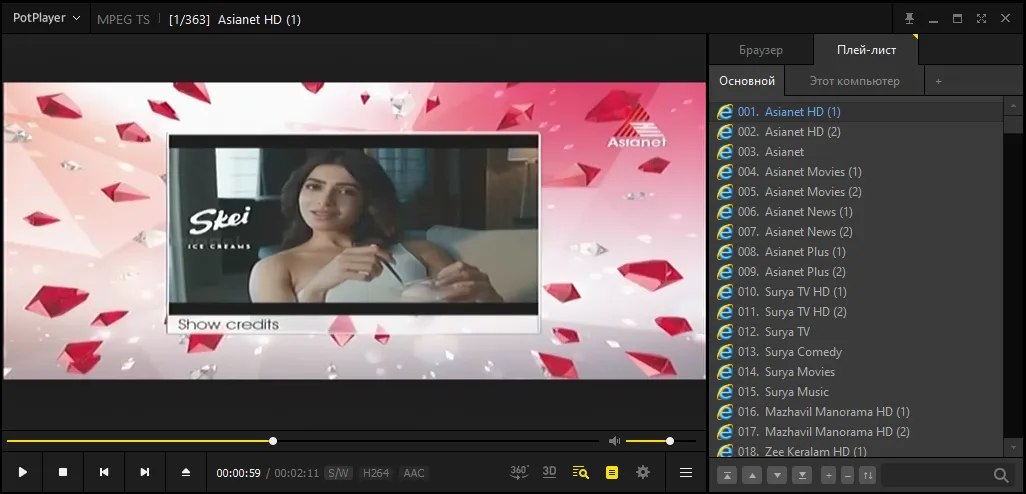The width and height of the screenshot is (1026, 494).
Task: Select playlist item 007. Asianet News (2)
Action: coord(856,232)
